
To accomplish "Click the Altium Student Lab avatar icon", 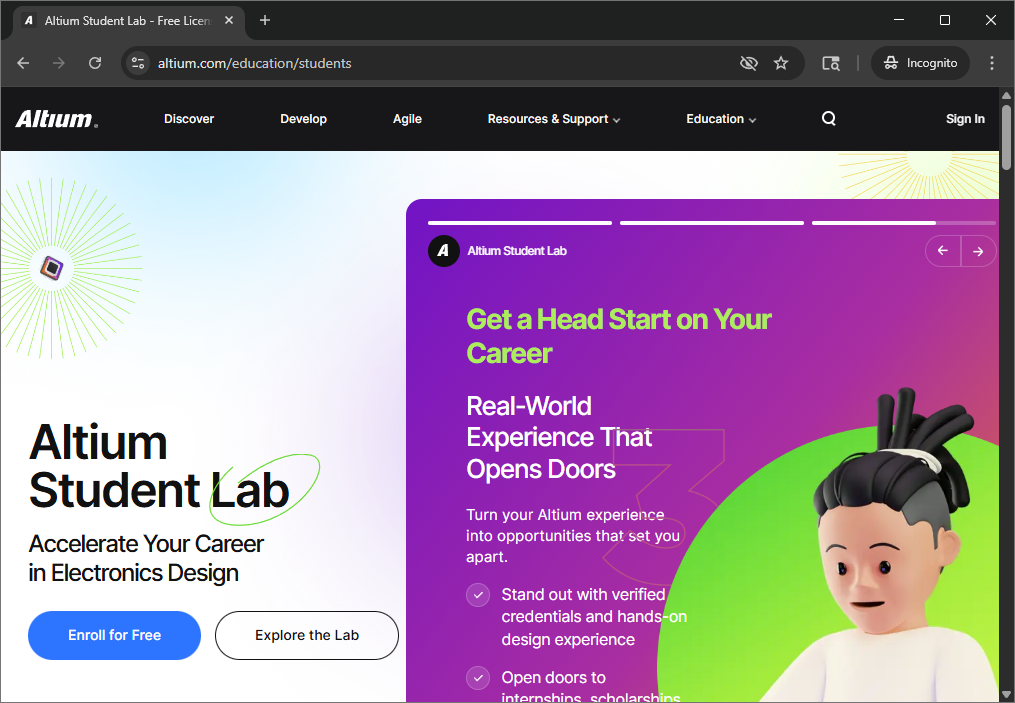I will click(444, 251).
